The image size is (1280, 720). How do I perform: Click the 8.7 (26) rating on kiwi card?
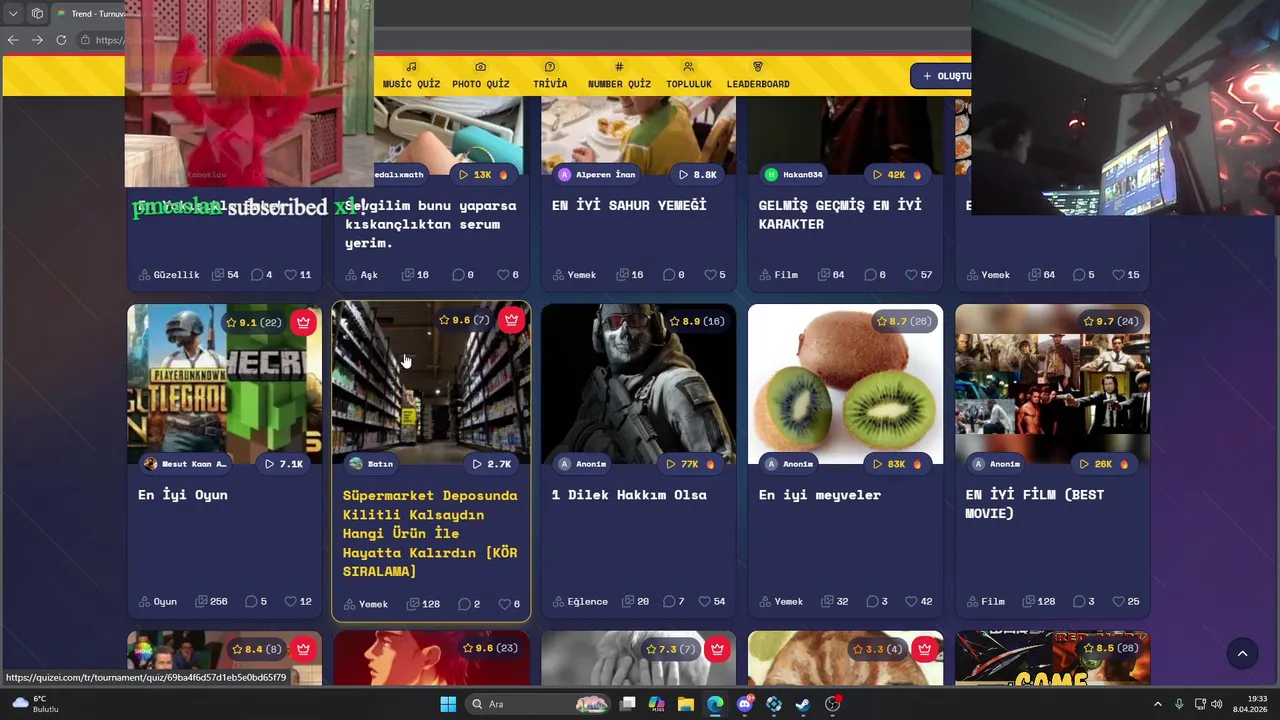pos(903,321)
